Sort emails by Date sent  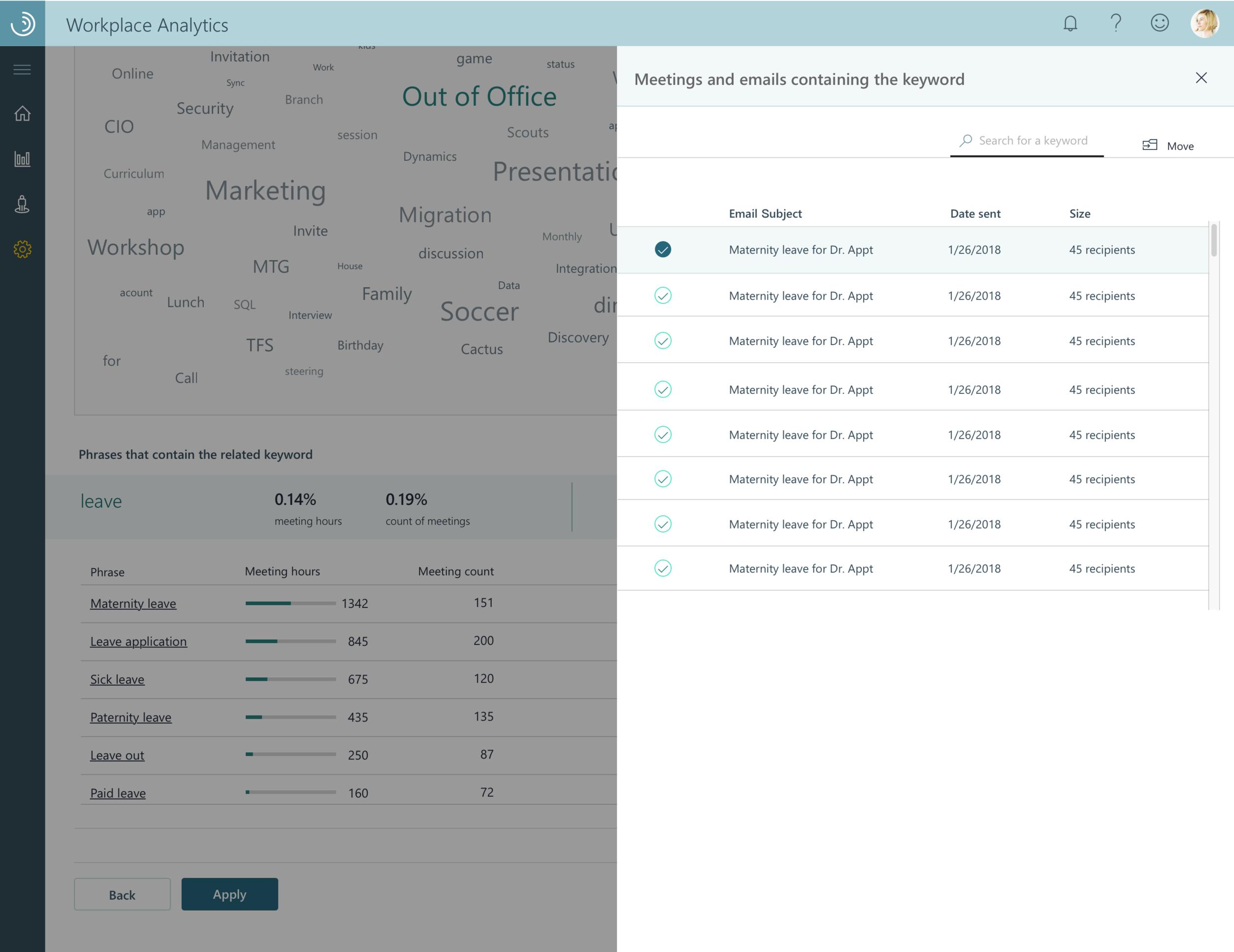(975, 214)
